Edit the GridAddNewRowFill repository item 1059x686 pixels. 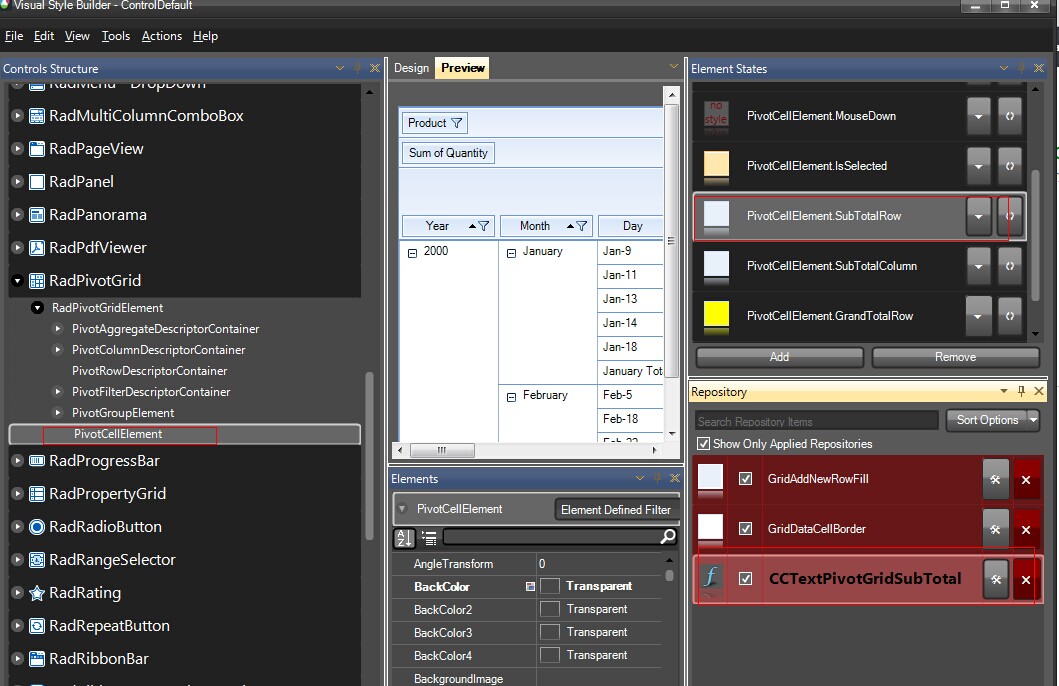[996, 479]
